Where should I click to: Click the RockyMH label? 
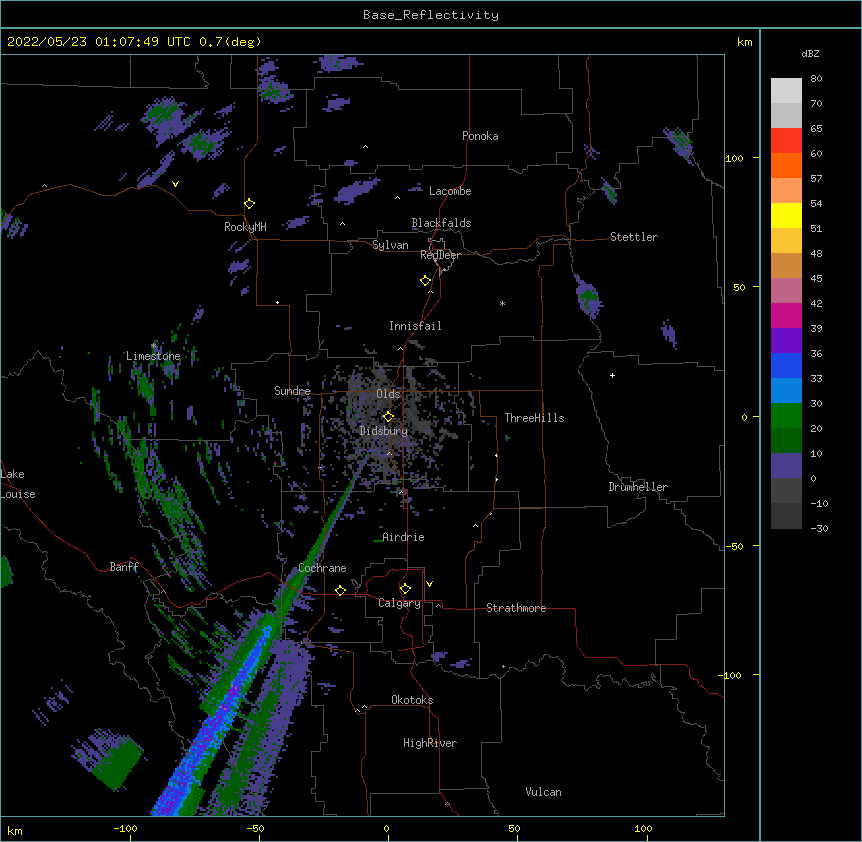point(245,227)
